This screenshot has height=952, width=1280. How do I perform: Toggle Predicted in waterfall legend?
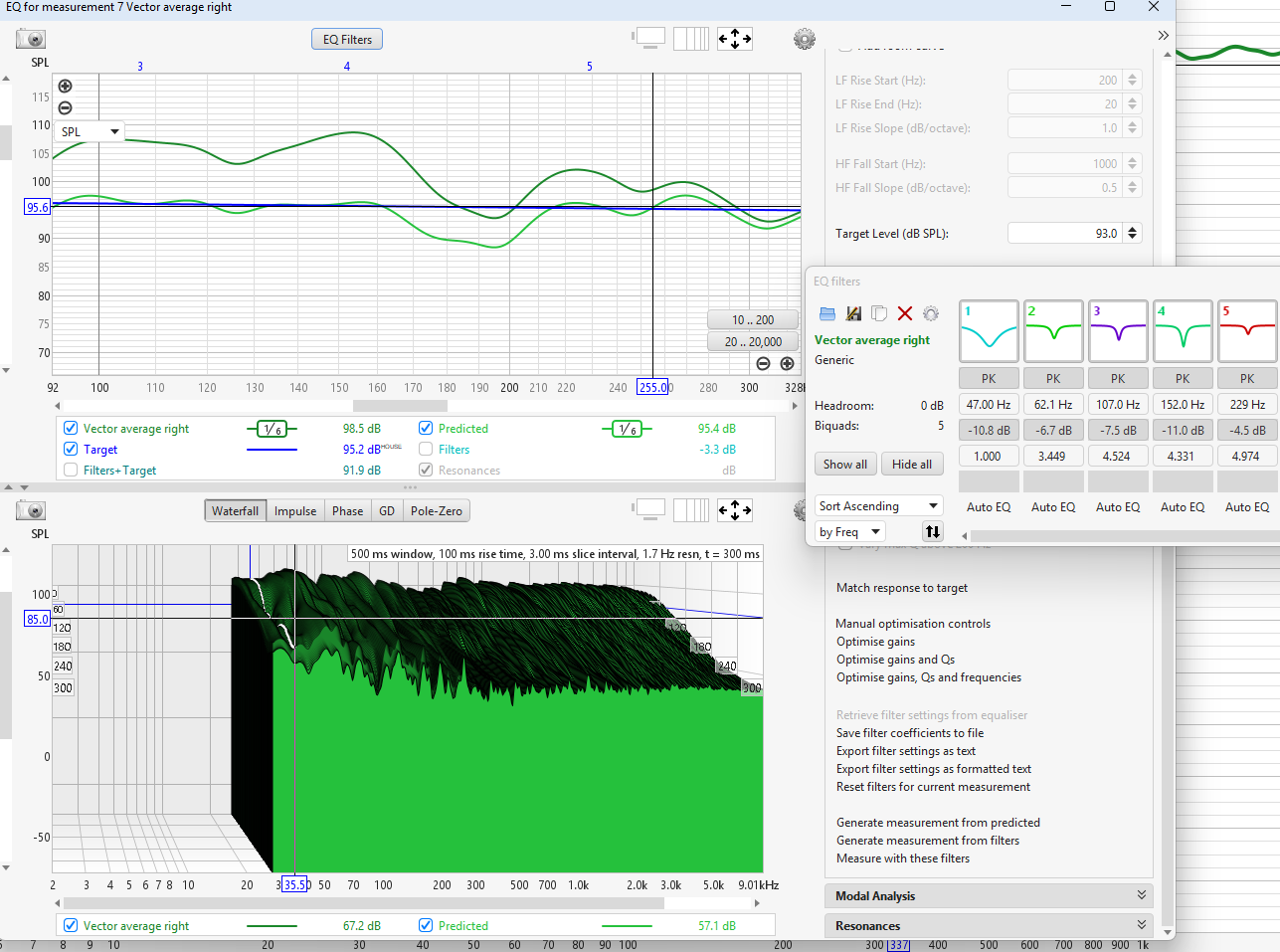pos(426,925)
